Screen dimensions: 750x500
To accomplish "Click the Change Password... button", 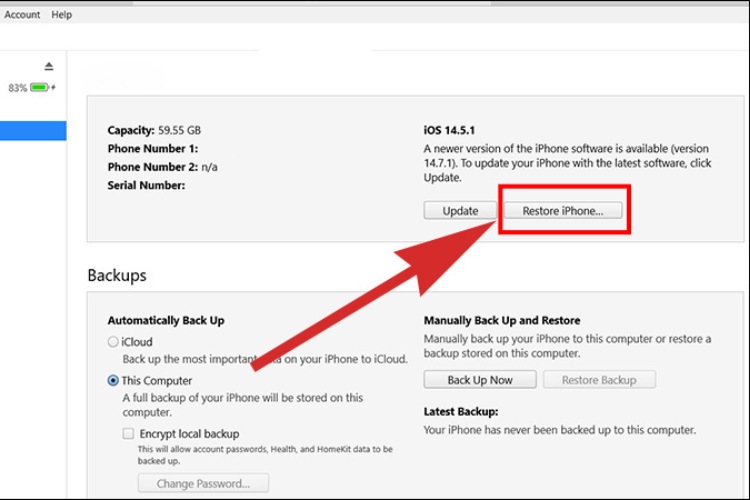I will tap(203, 484).
